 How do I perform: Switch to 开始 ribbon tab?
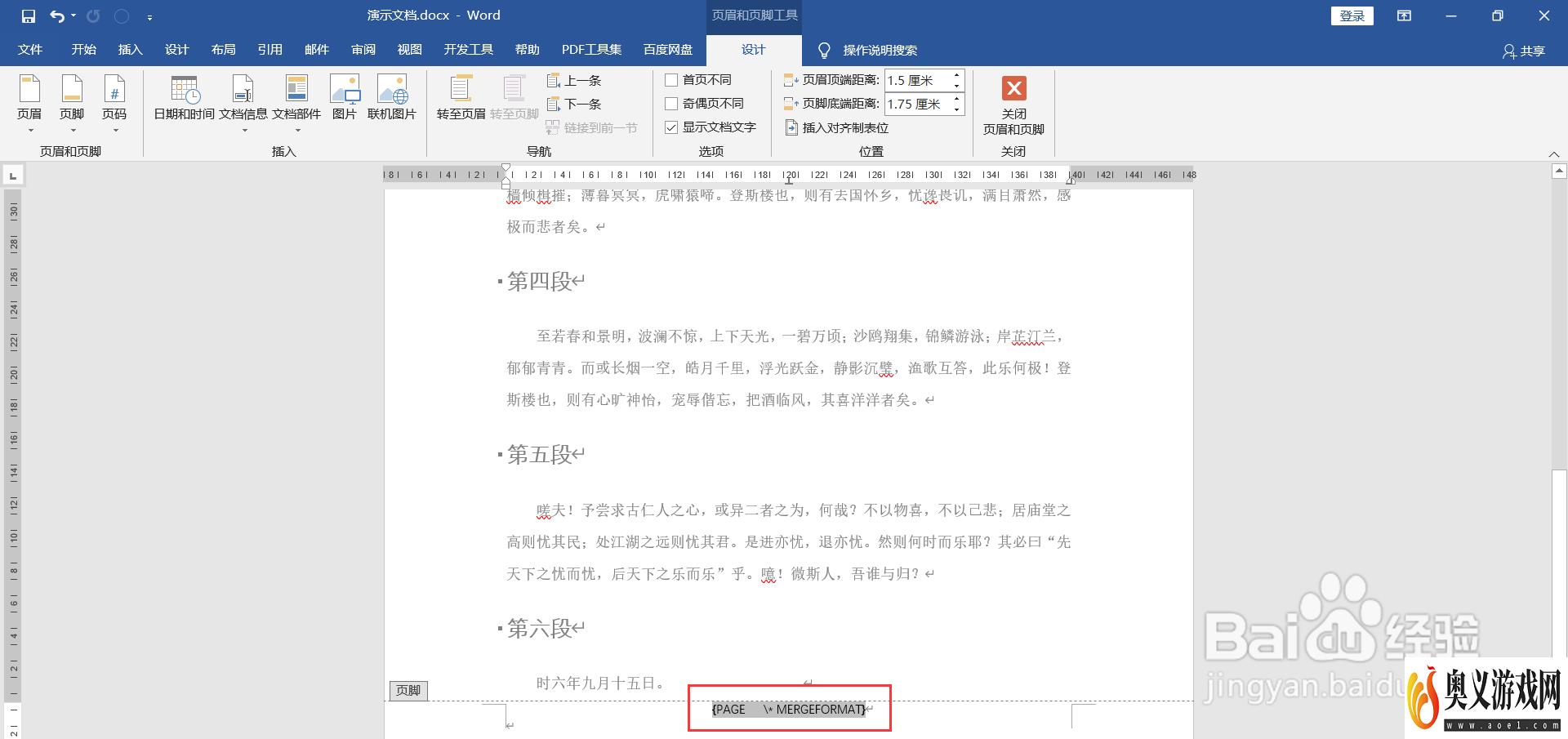click(83, 50)
